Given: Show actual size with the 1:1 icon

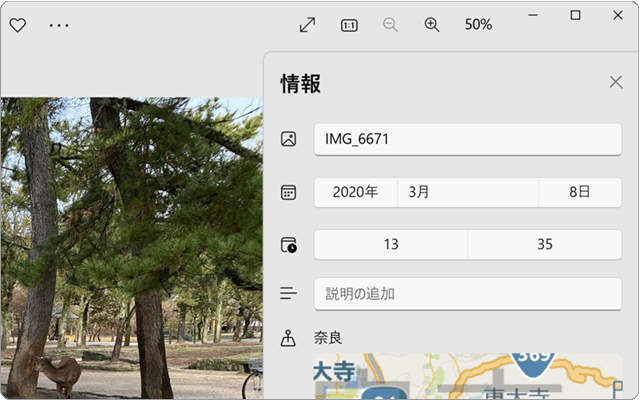Looking at the screenshot, I should click(349, 25).
